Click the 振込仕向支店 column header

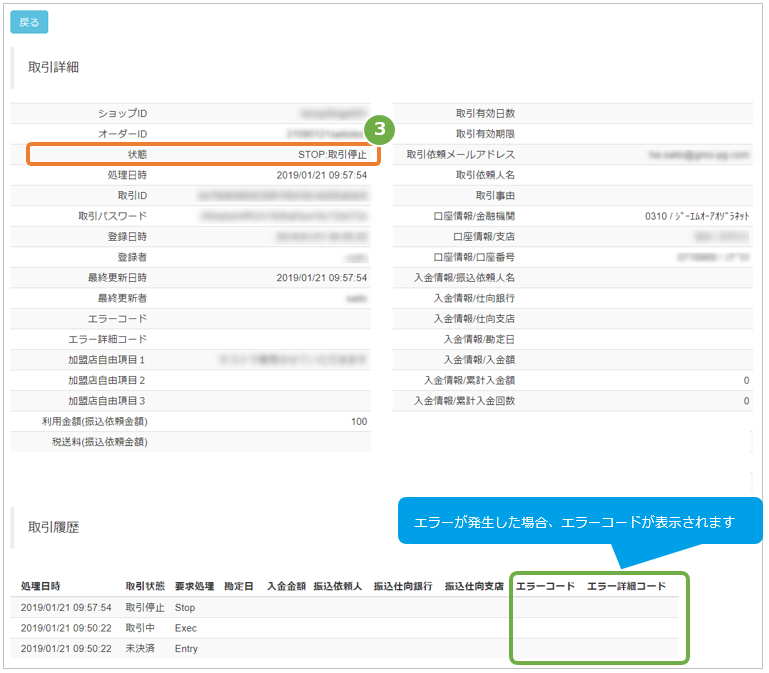coord(474,586)
